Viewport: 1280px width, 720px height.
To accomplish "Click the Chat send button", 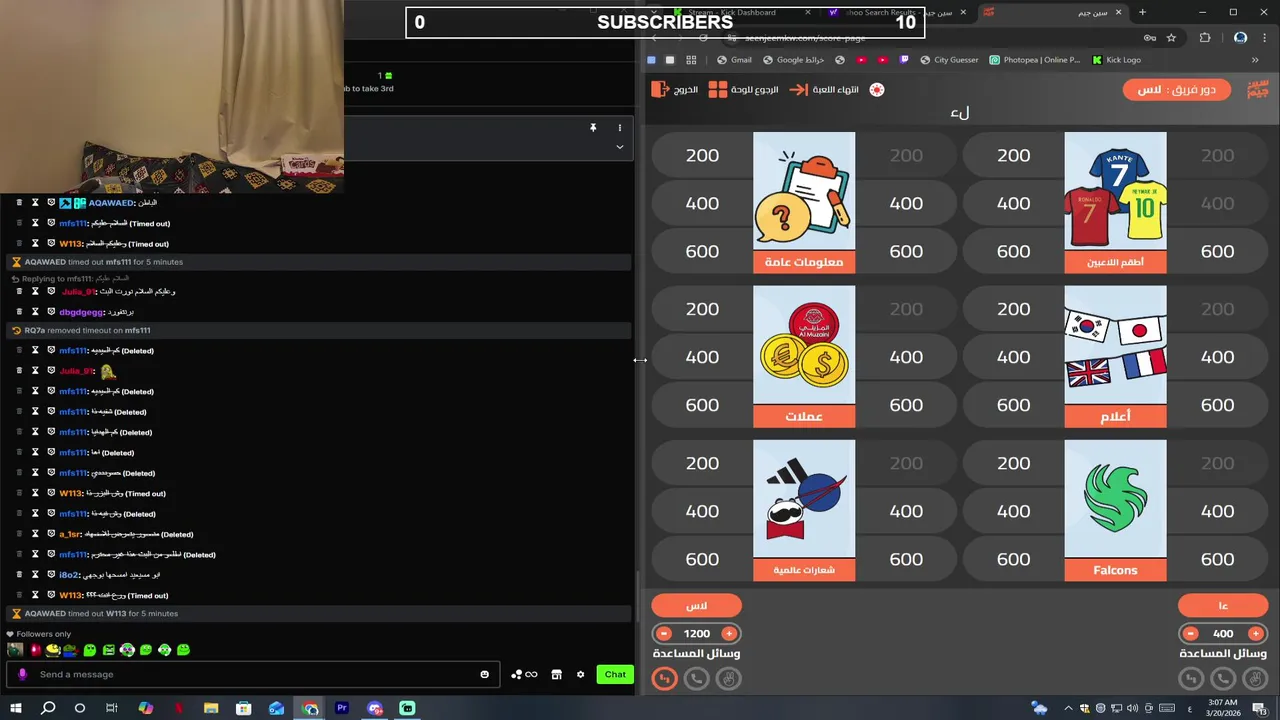I will coord(615,674).
